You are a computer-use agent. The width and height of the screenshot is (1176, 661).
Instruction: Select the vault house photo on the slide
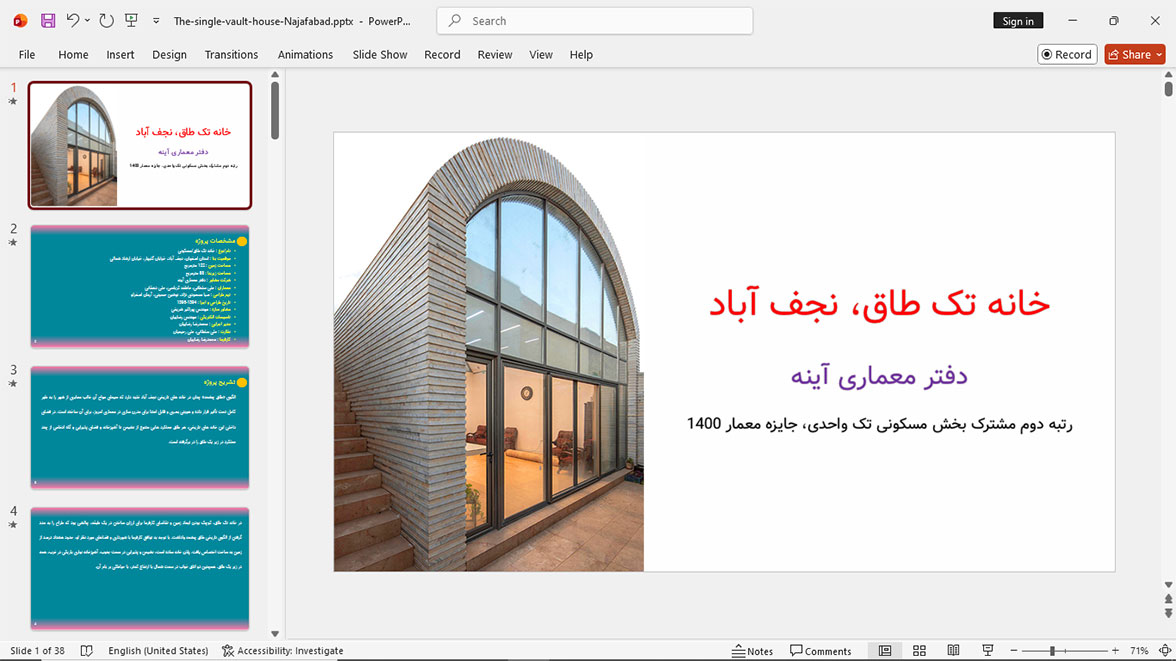(489, 353)
